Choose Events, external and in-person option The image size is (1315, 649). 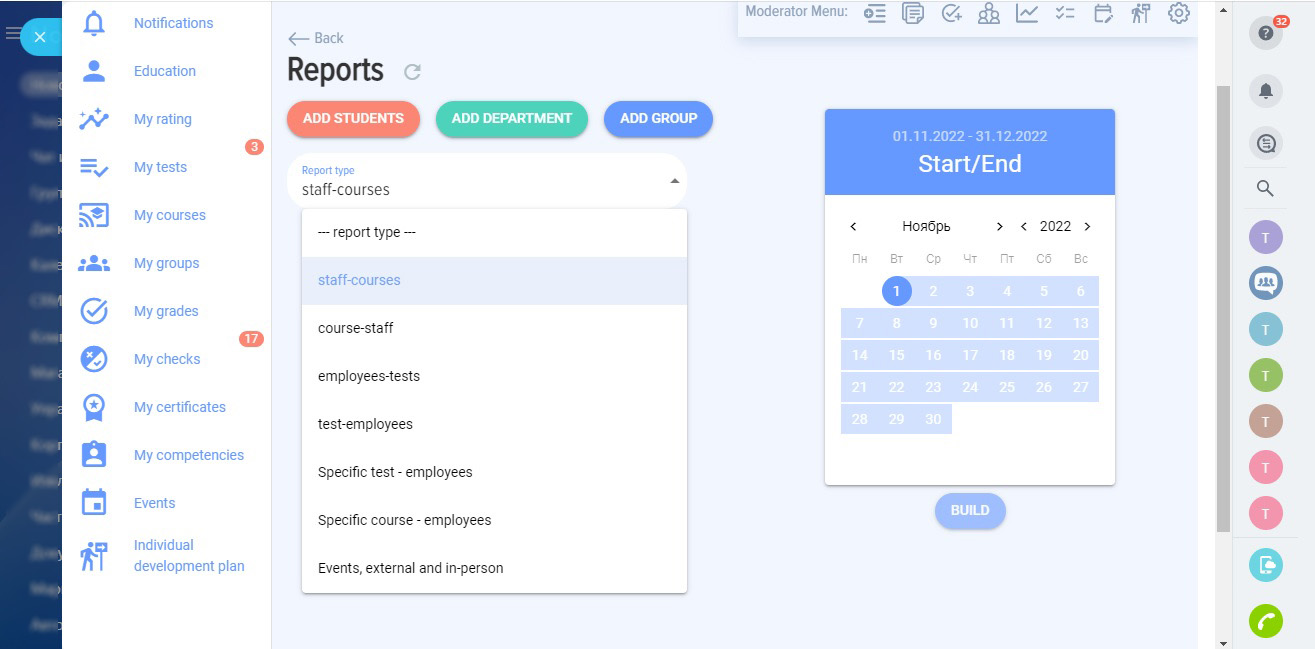tap(410, 568)
